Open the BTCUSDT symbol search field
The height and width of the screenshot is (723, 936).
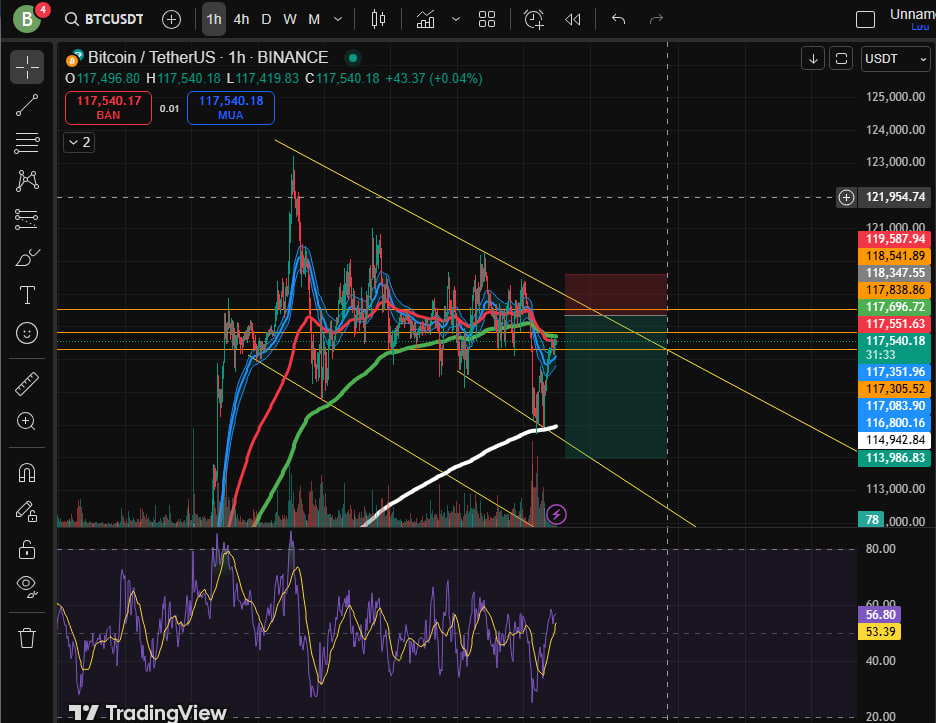coord(105,19)
